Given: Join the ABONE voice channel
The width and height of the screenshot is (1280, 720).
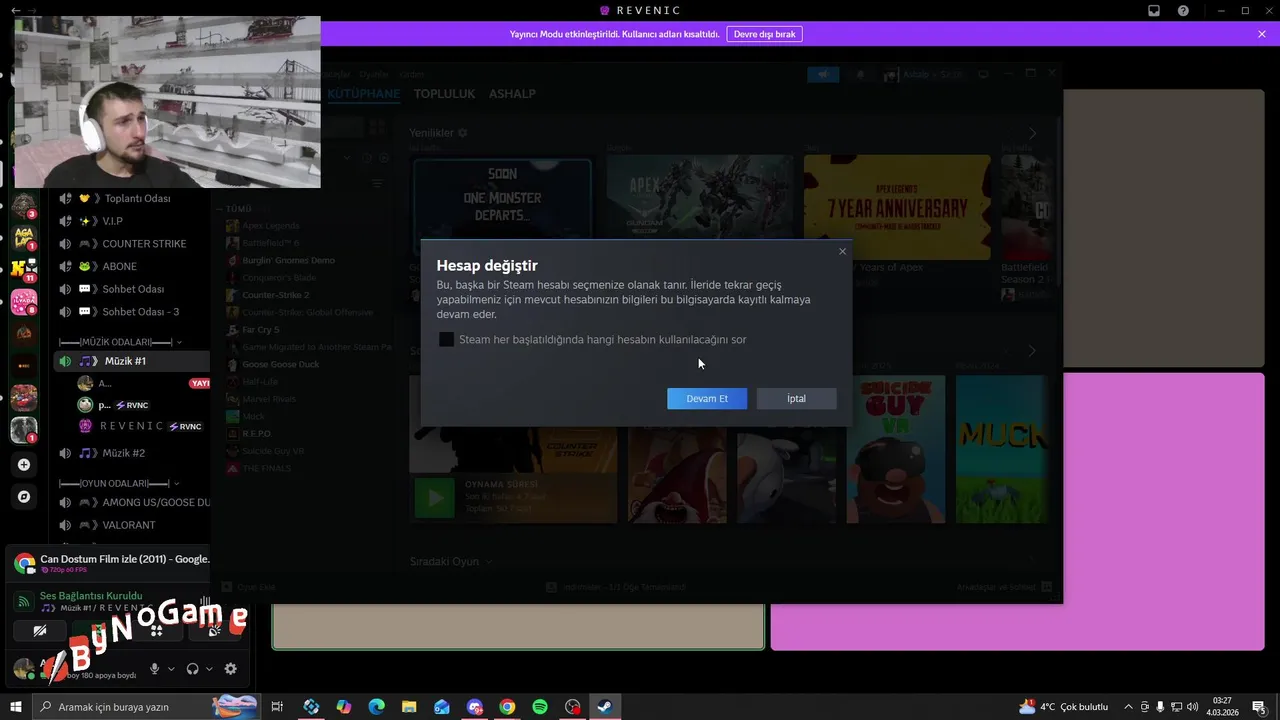Looking at the screenshot, I should pyautogui.click(x=134, y=267).
